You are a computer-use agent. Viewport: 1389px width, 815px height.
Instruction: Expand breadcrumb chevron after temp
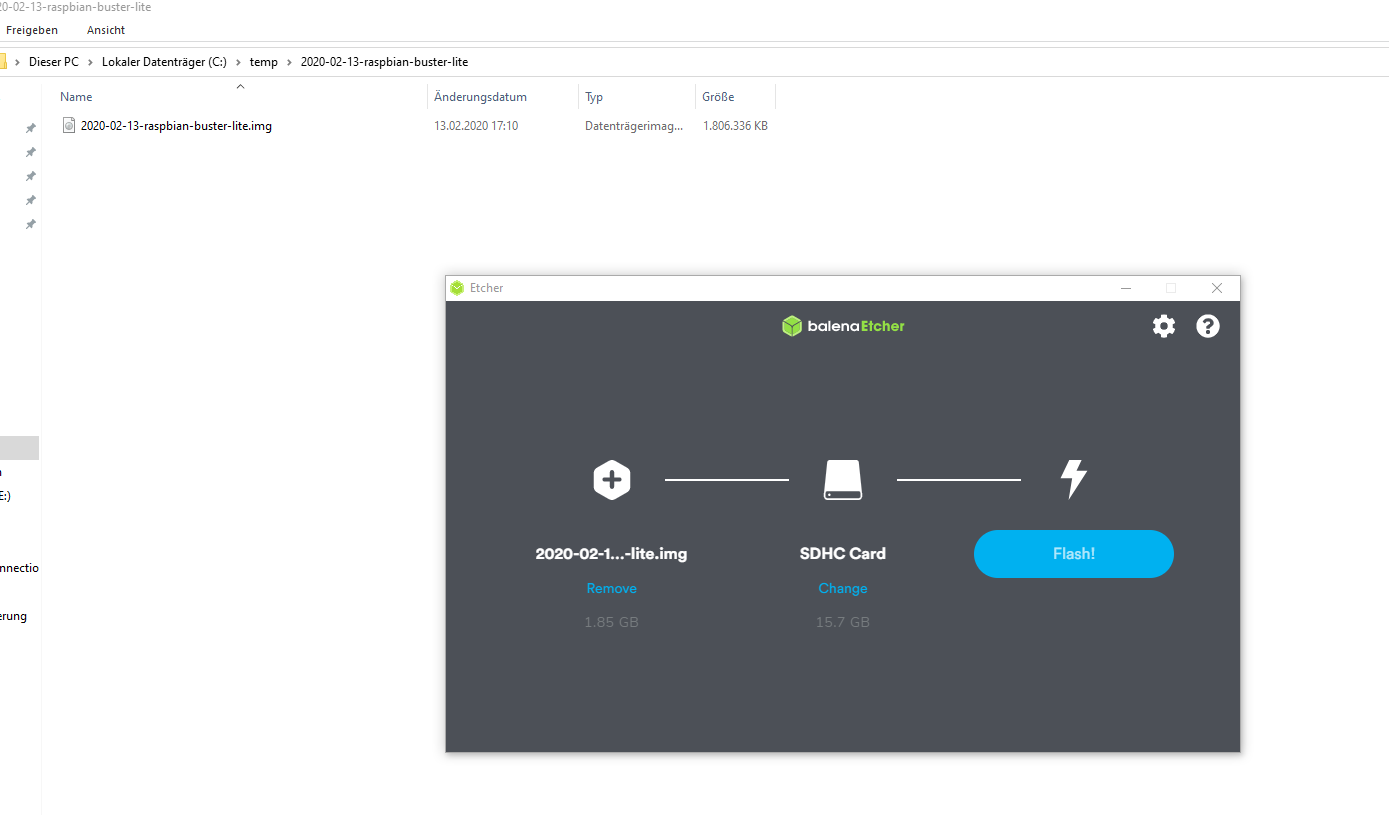[290, 62]
